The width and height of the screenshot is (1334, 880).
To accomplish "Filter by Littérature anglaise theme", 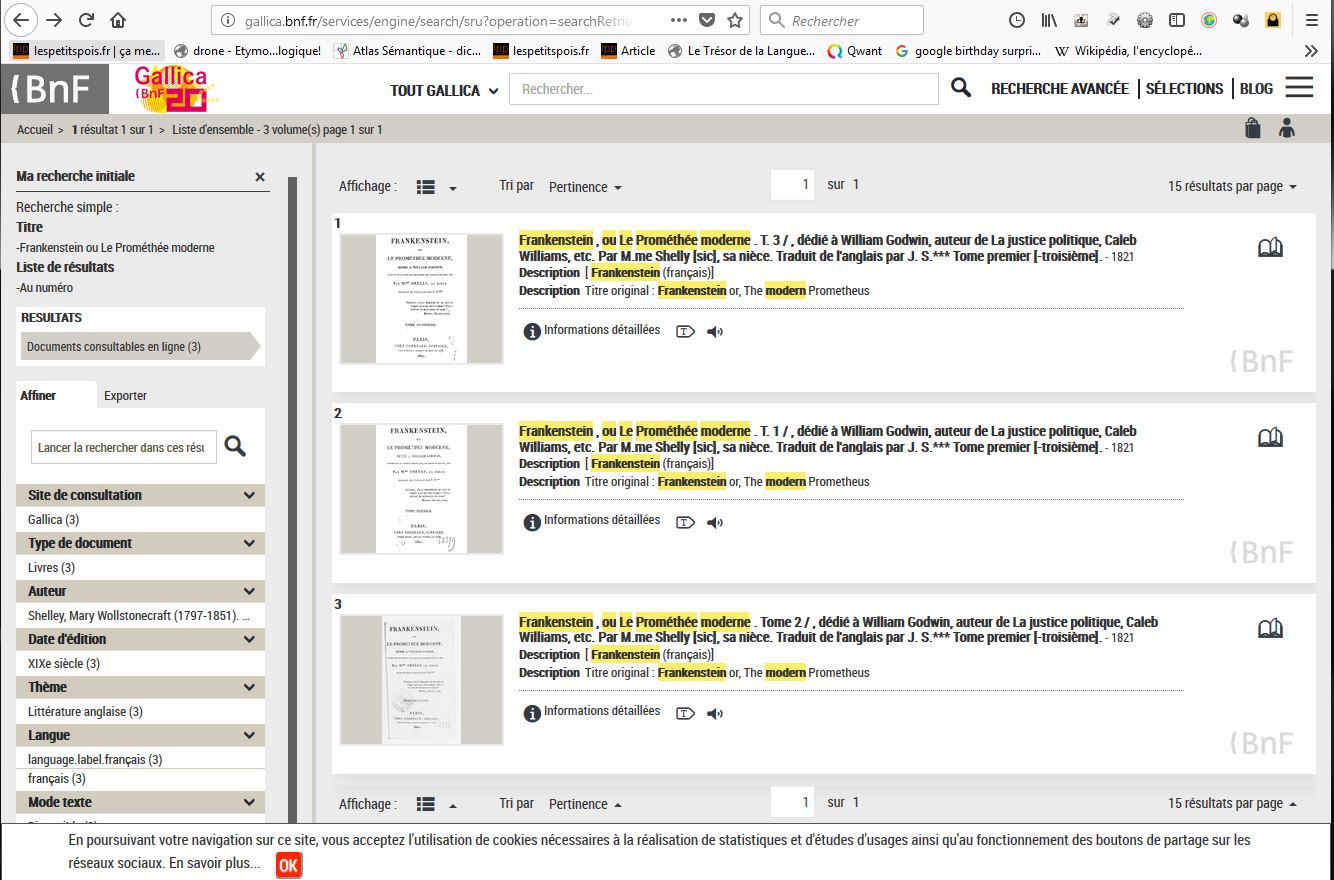I will click(x=85, y=712).
